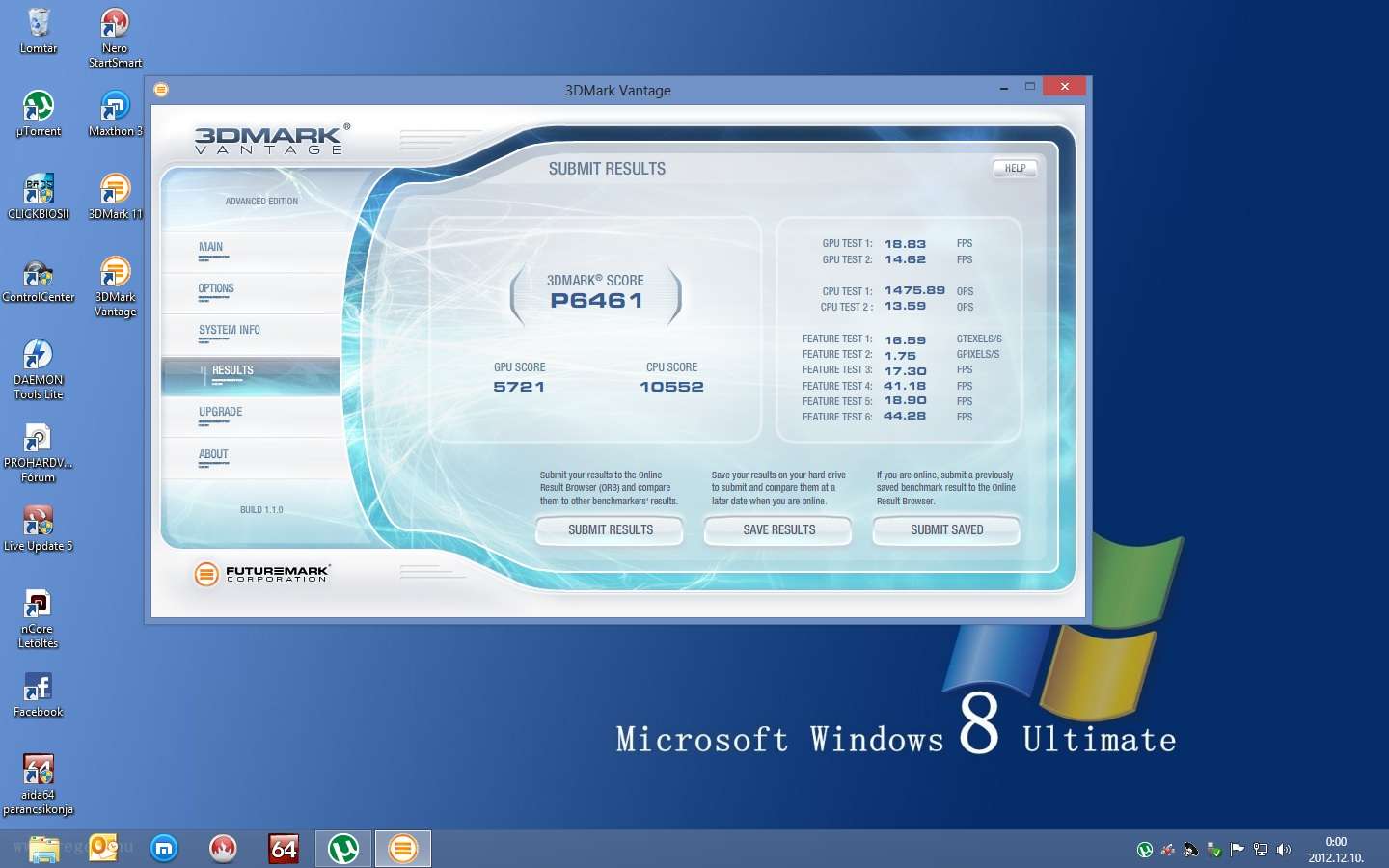Click the FEATURE TEST 2 value 1.75

click(900, 356)
